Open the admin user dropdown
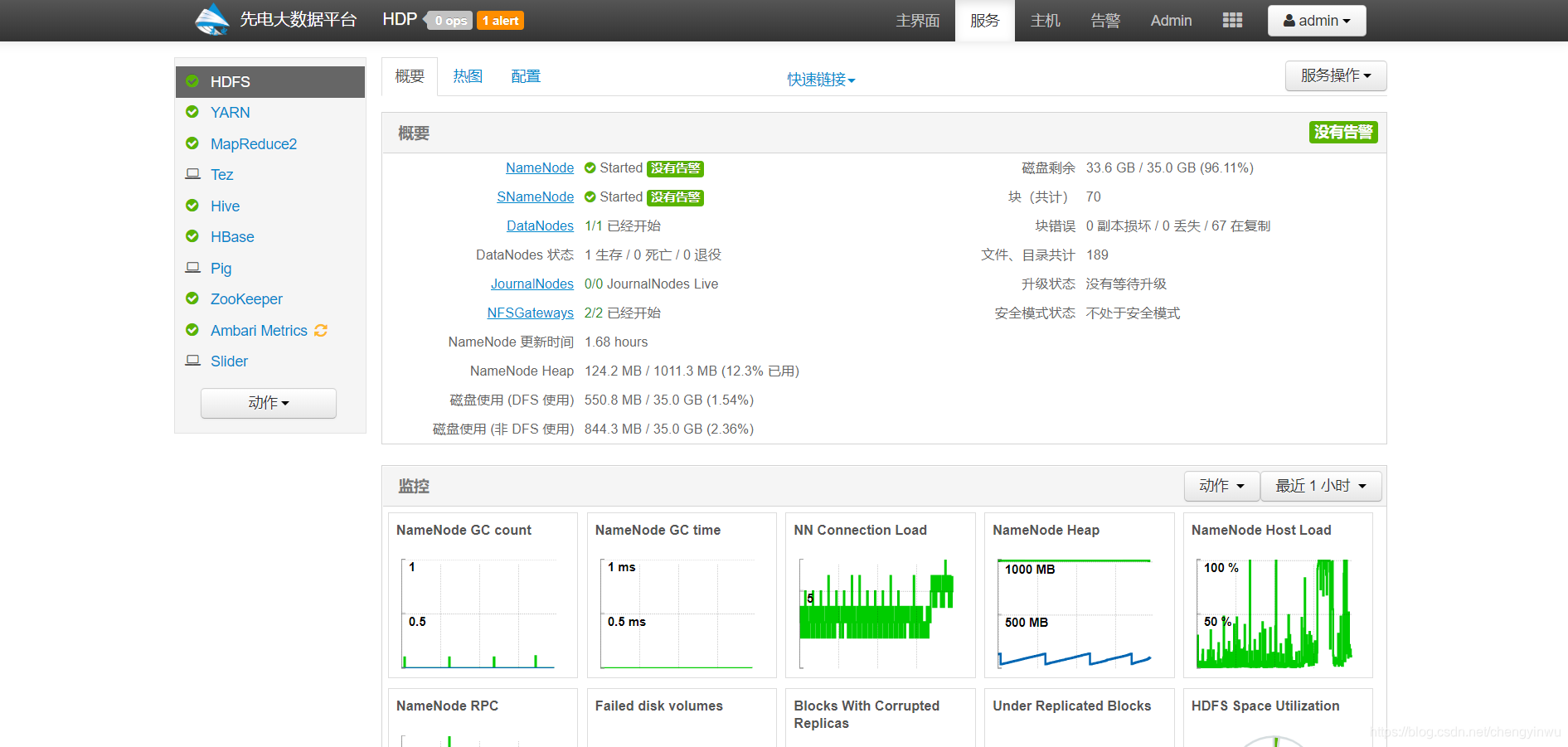Screen dimensions: 1568x747 (x=1317, y=21)
